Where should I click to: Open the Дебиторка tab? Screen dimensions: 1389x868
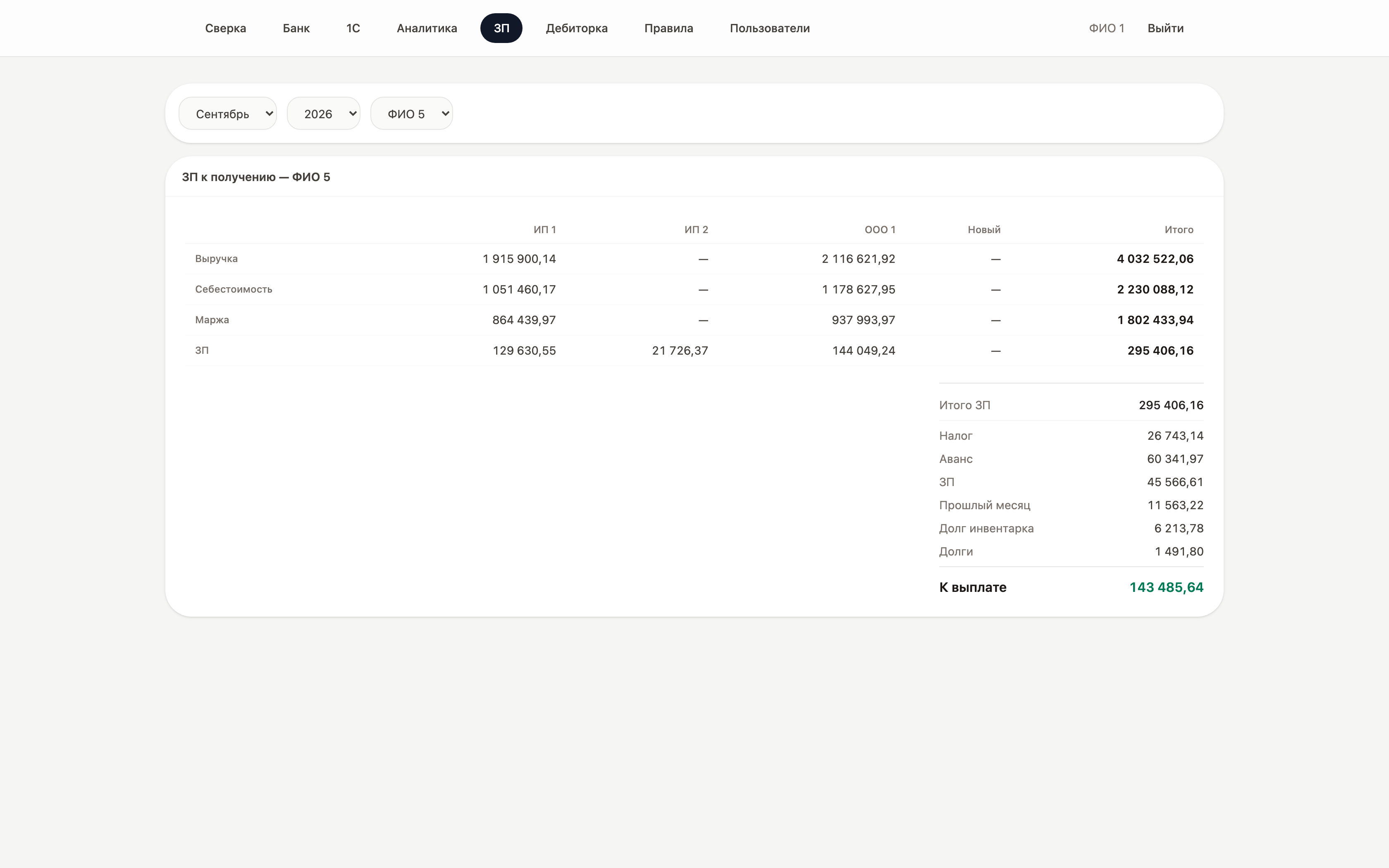click(x=576, y=28)
